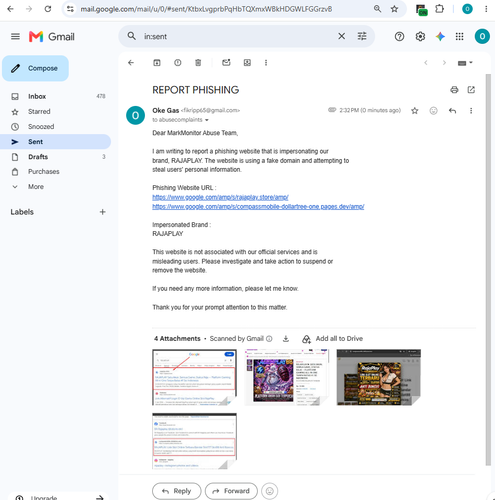The width and height of the screenshot is (495, 500).
Task: Open the message More menu three dots
Action: pos(471,111)
